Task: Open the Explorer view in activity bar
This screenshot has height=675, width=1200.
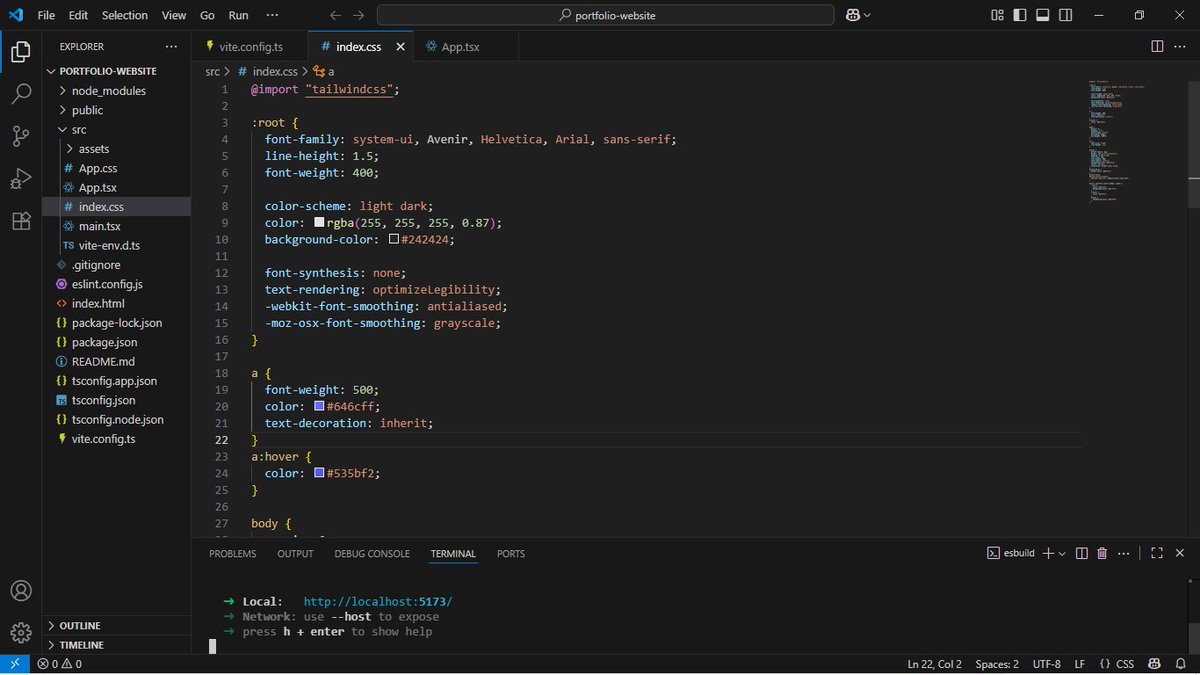Action: coord(20,52)
